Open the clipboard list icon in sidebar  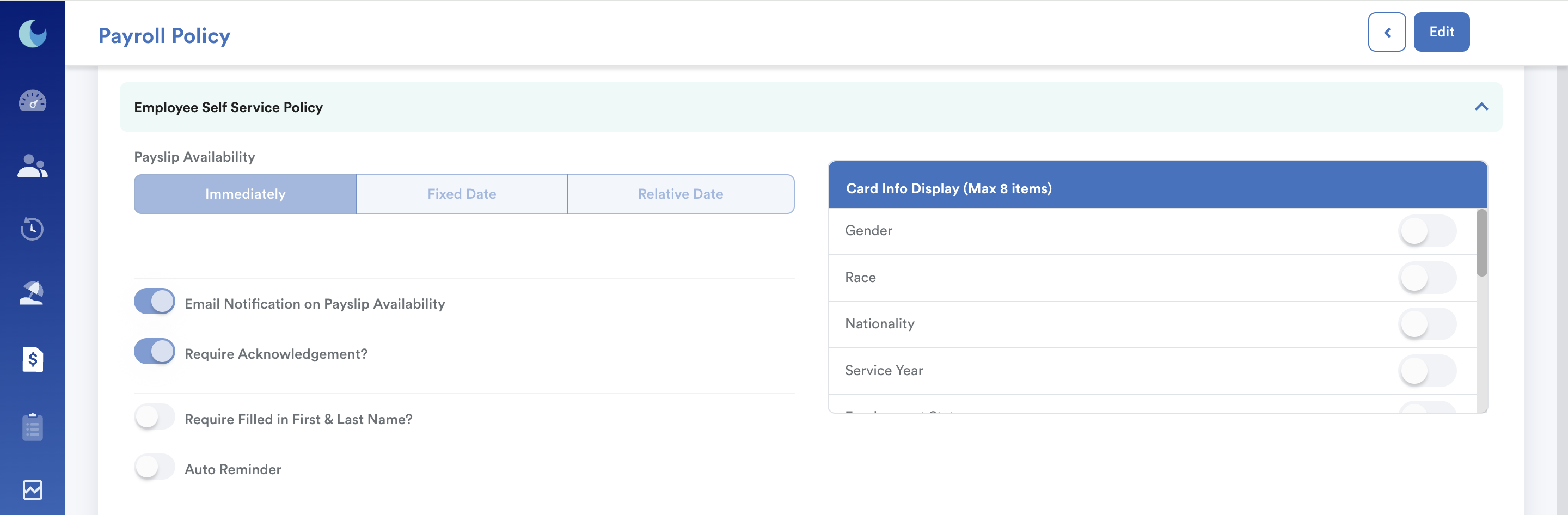pyautogui.click(x=32, y=426)
